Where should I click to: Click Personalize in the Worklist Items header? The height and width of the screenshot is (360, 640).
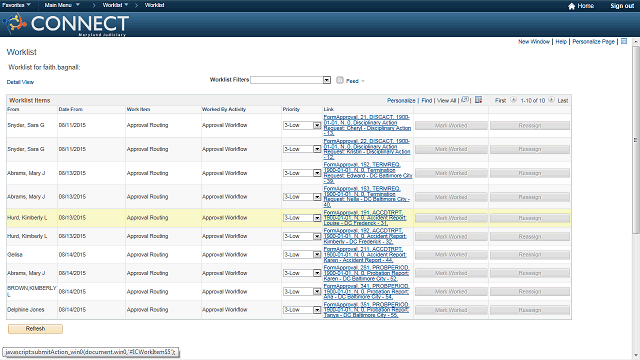click(401, 100)
